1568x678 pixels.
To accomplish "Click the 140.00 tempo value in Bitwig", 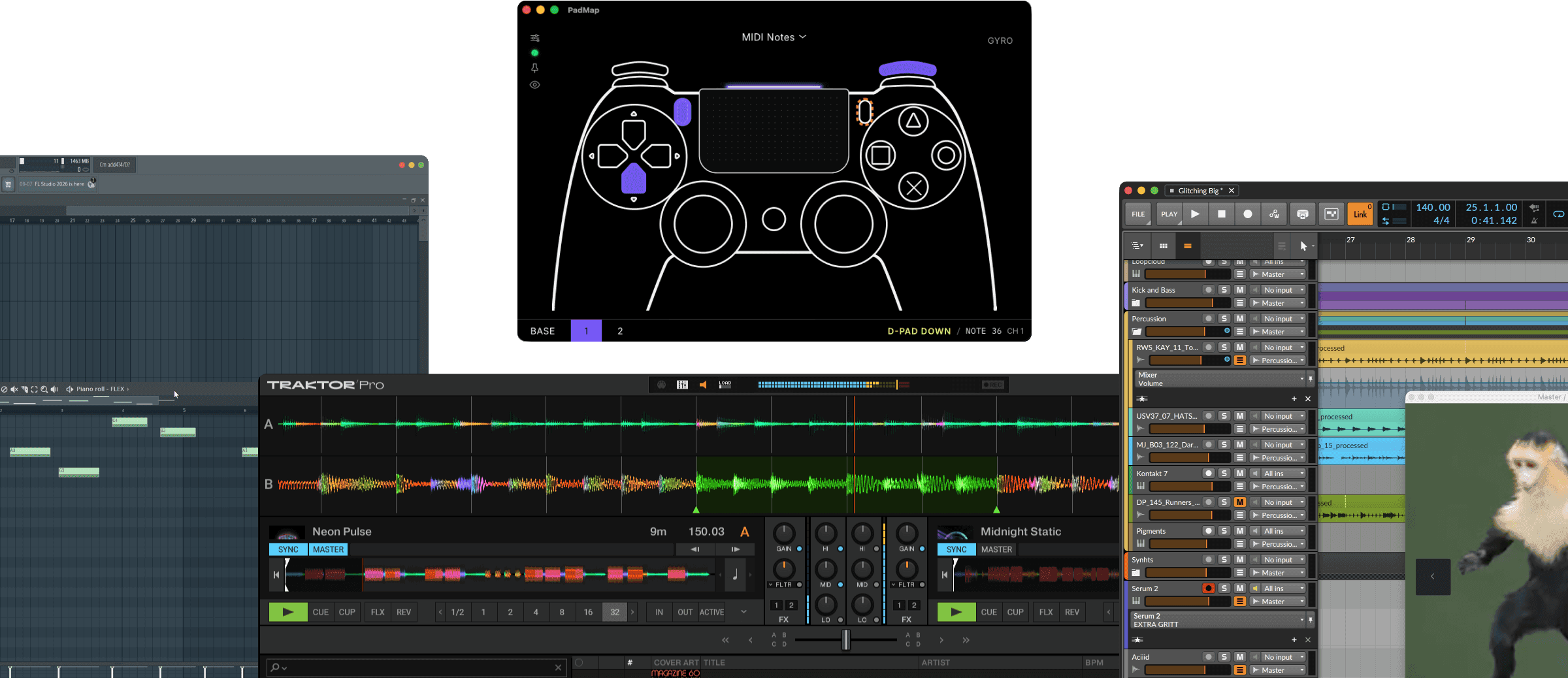I will click(x=1433, y=208).
